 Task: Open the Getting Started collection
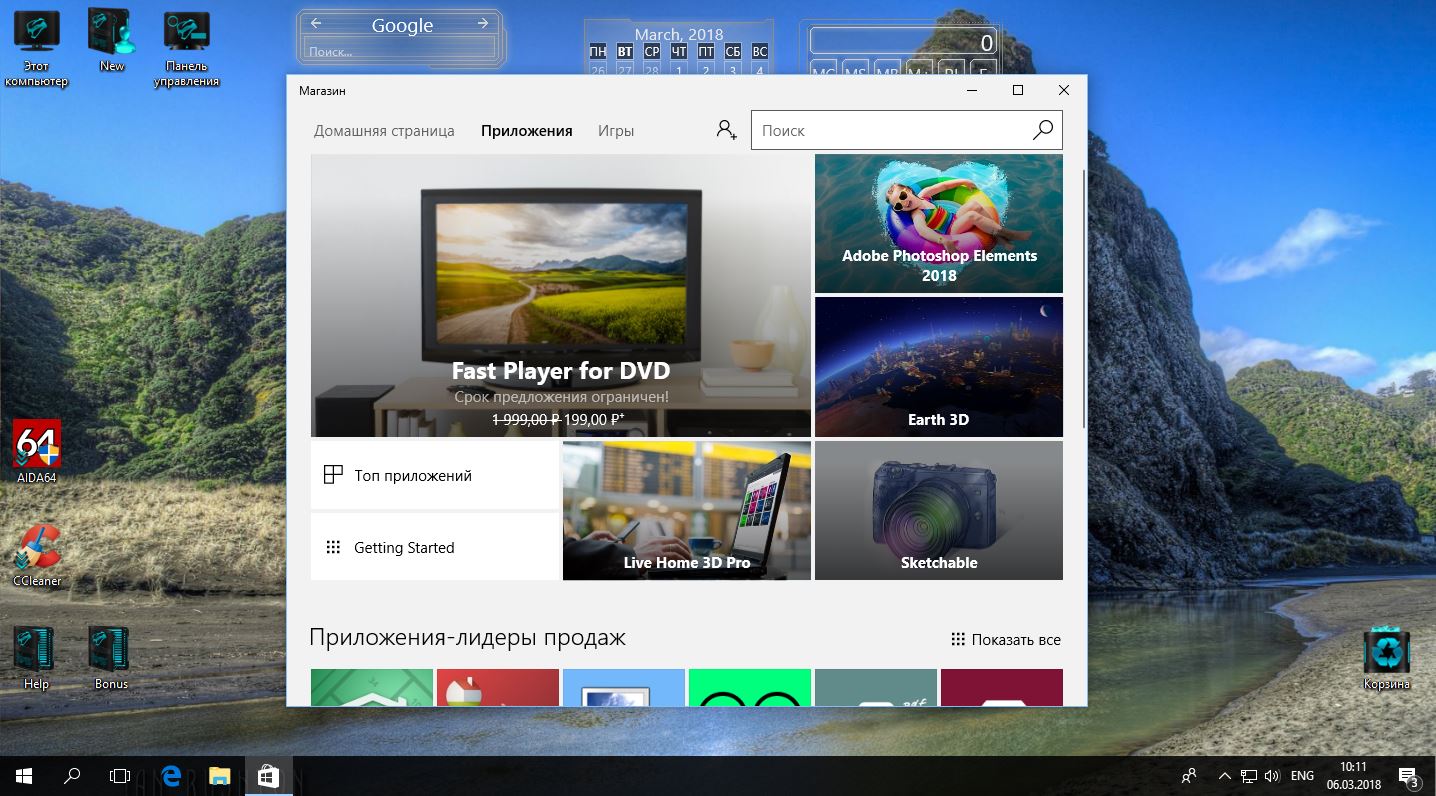click(435, 547)
